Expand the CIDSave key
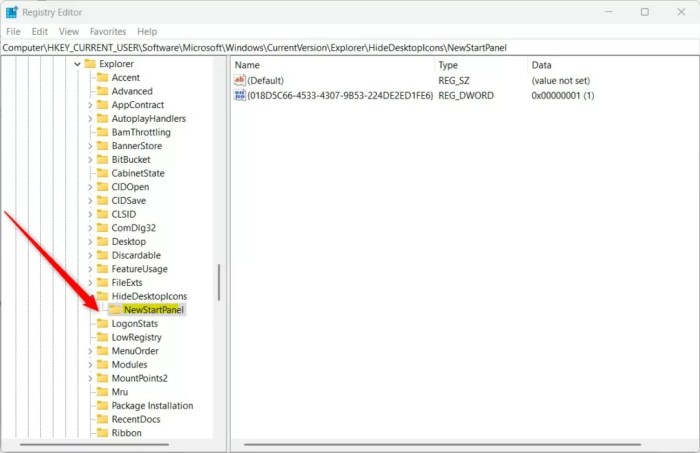Image resolution: width=700 pixels, height=453 pixels. pos(90,201)
